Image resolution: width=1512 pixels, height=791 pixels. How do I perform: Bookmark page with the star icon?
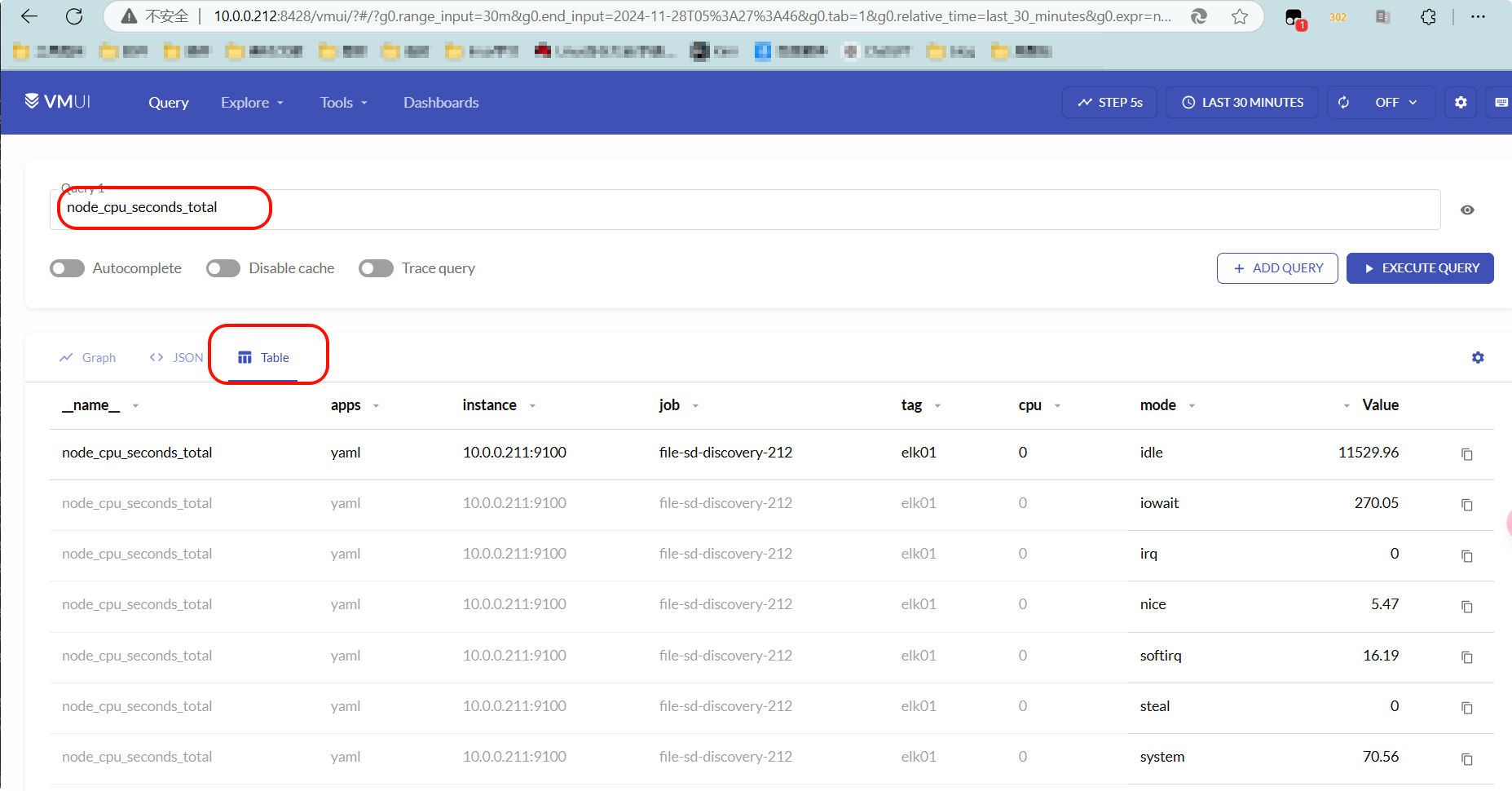pyautogui.click(x=1240, y=16)
